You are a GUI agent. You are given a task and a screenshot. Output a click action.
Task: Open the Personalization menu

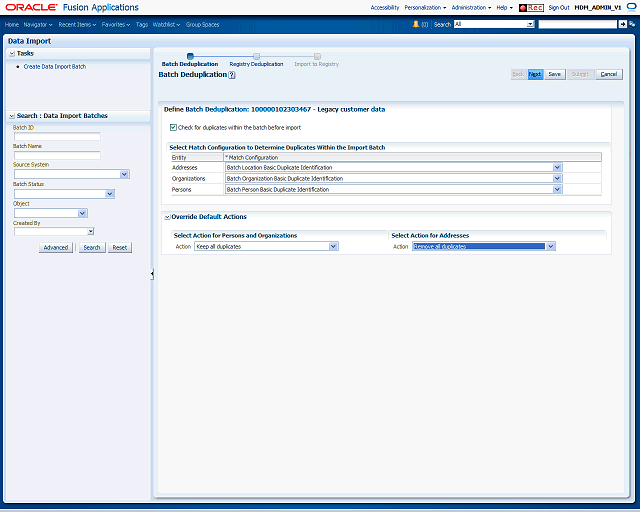tap(425, 8)
